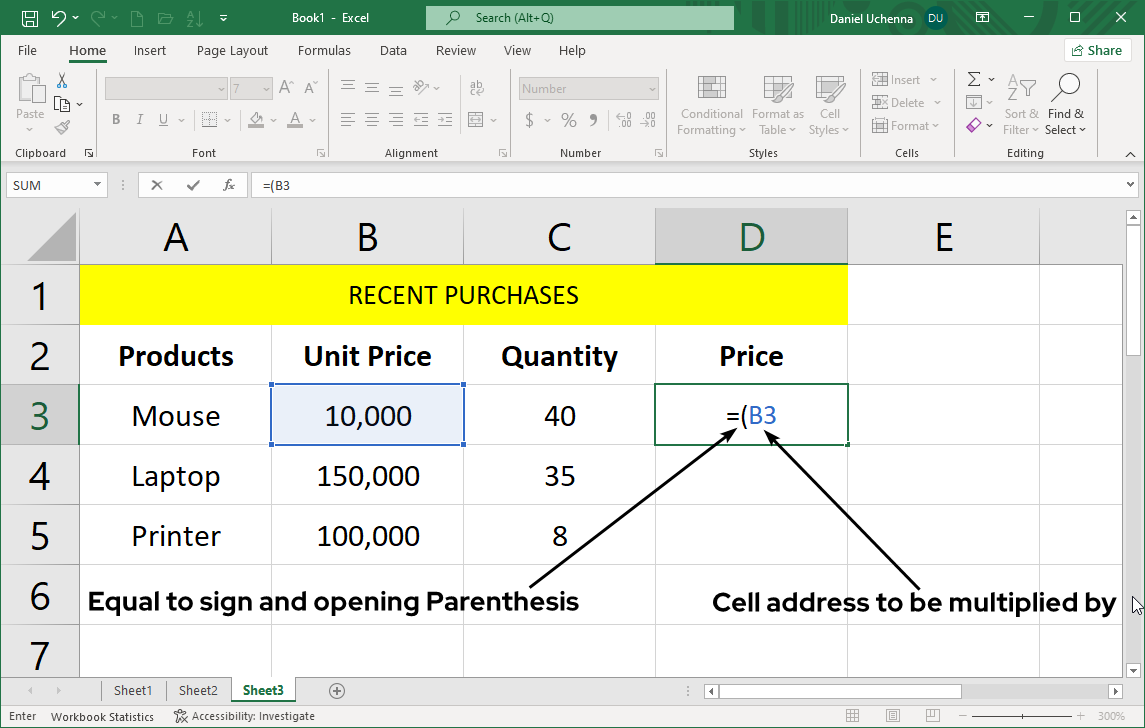Toggle underline on the selection
The width and height of the screenshot is (1145, 728).
pyautogui.click(x=161, y=118)
